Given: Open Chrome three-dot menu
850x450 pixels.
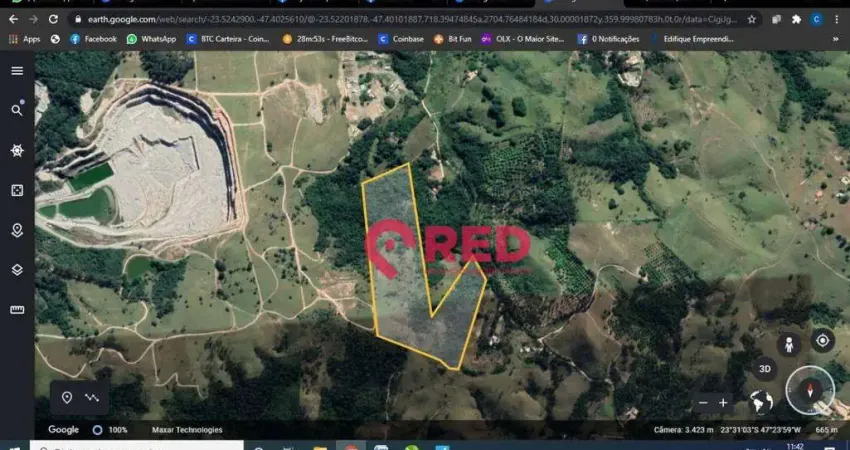Looking at the screenshot, I should 836,20.
